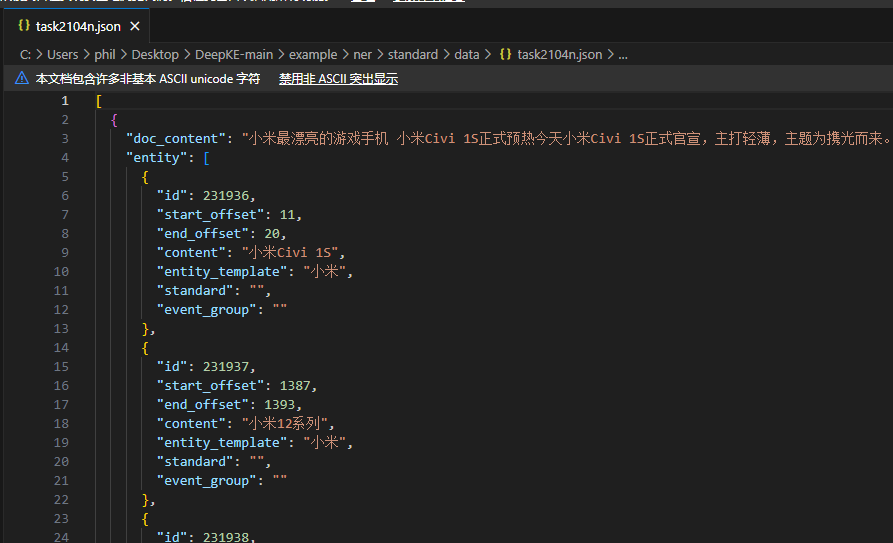Click the end_offset value 1393
Image resolution: width=893 pixels, height=543 pixels.
(279, 405)
